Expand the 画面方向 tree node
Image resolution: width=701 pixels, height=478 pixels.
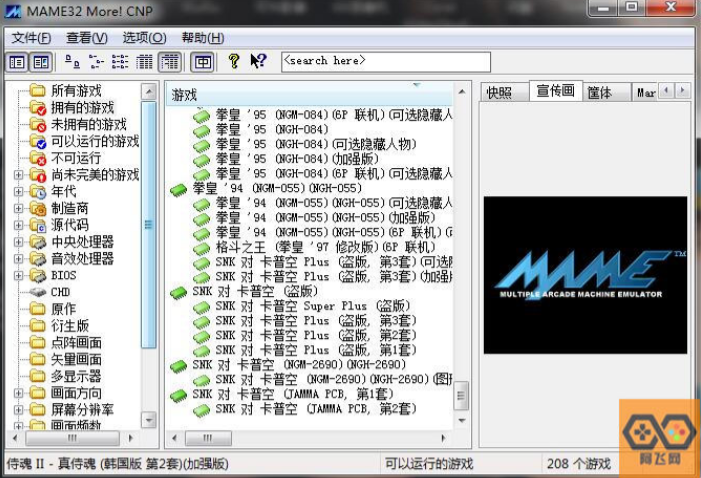(18, 393)
